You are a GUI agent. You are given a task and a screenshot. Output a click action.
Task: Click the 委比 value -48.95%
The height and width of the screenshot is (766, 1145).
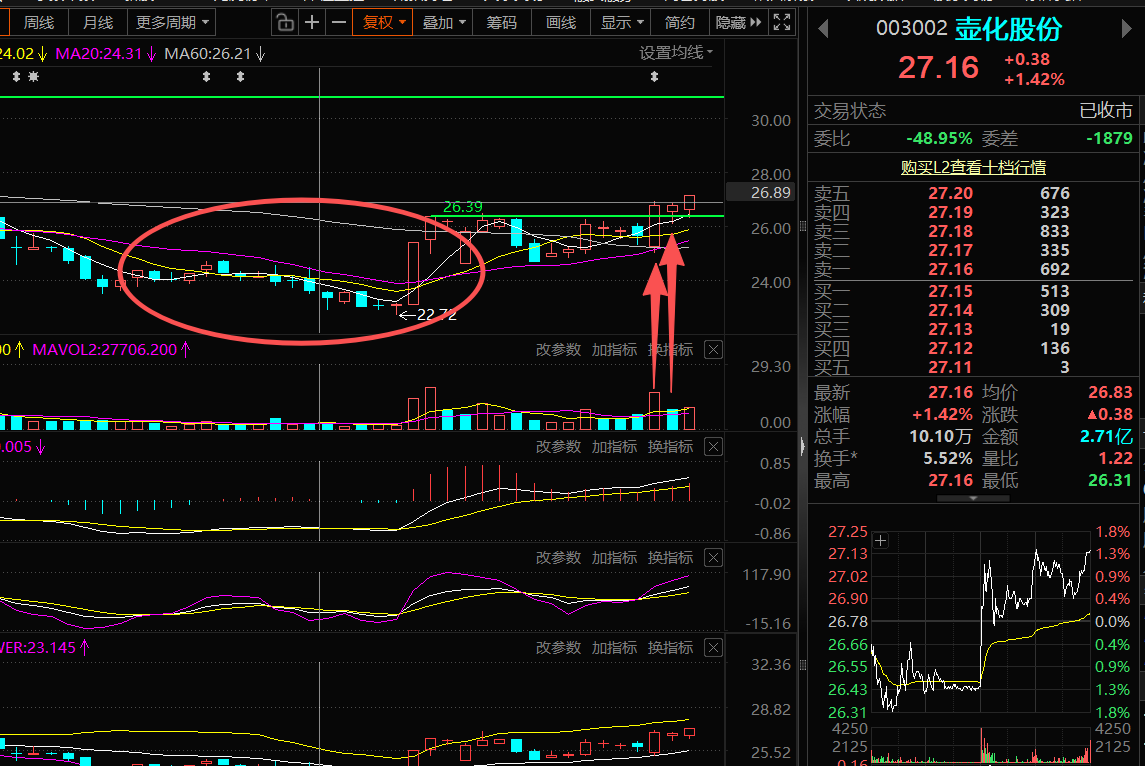(x=939, y=139)
